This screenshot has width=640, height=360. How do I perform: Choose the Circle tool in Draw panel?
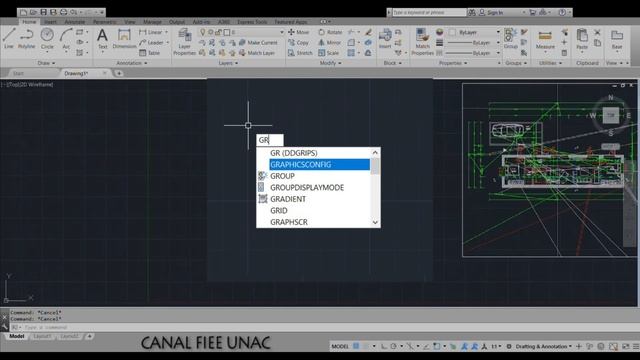click(47, 38)
